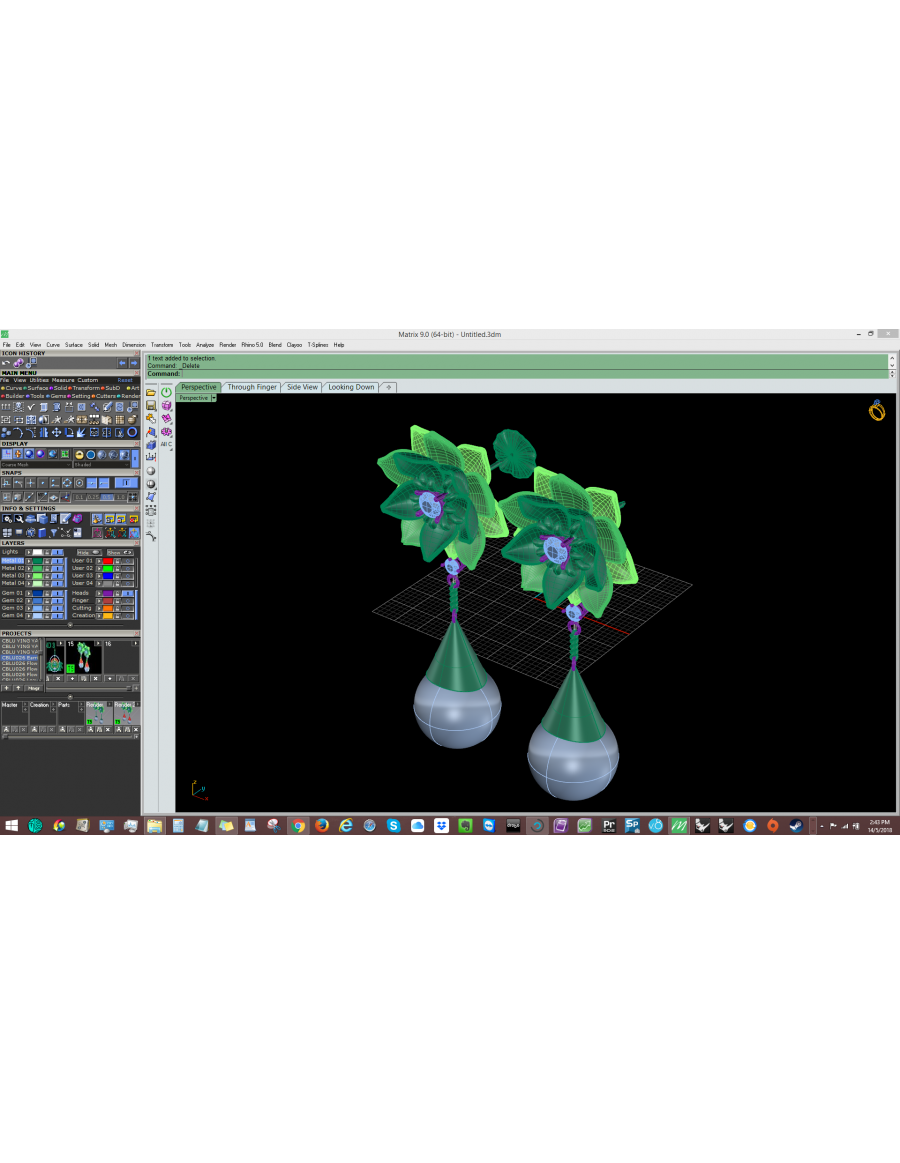Click the funnel filter icon
This screenshot has width=900, height=1163.
(x=53, y=533)
